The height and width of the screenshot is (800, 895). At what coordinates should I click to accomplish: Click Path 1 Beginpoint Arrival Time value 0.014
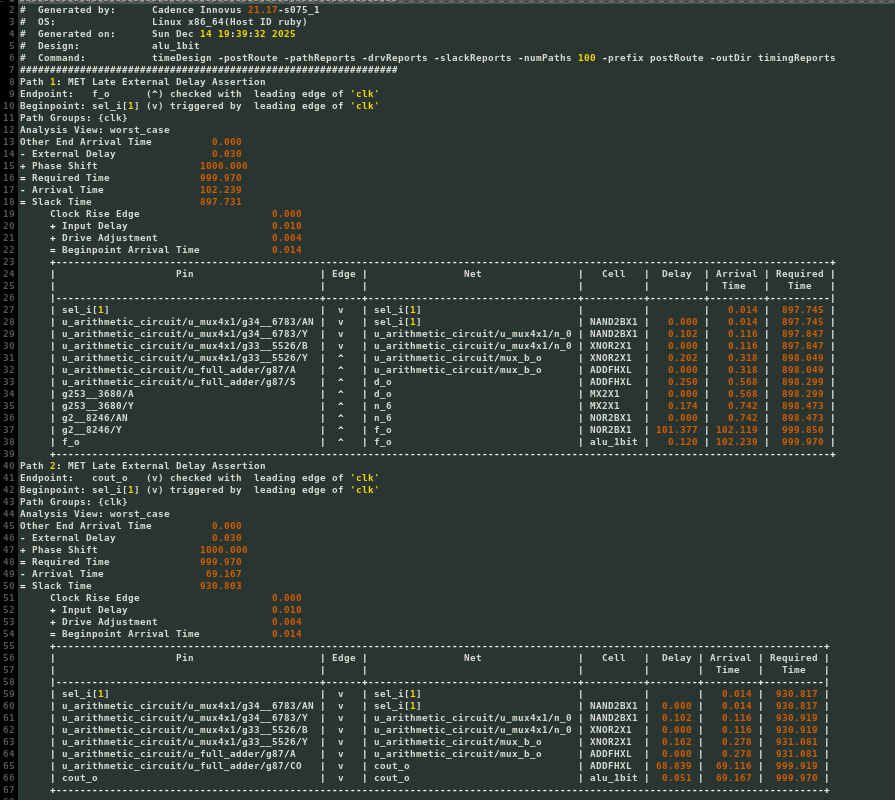(287, 249)
